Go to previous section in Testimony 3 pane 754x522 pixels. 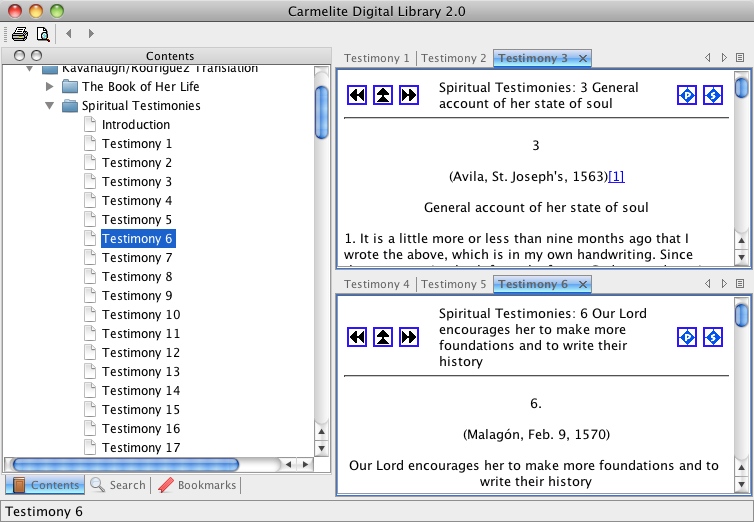tap(357, 95)
